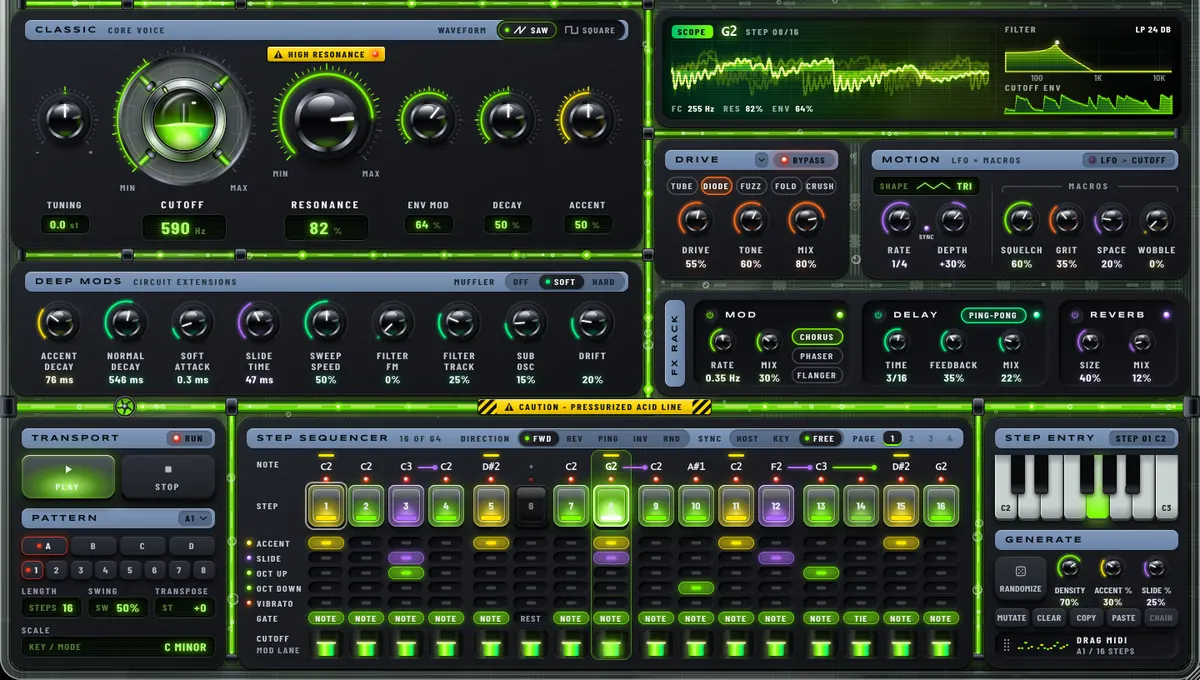The height and width of the screenshot is (680, 1200).
Task: Click the stop square in Transport
Action: click(168, 469)
